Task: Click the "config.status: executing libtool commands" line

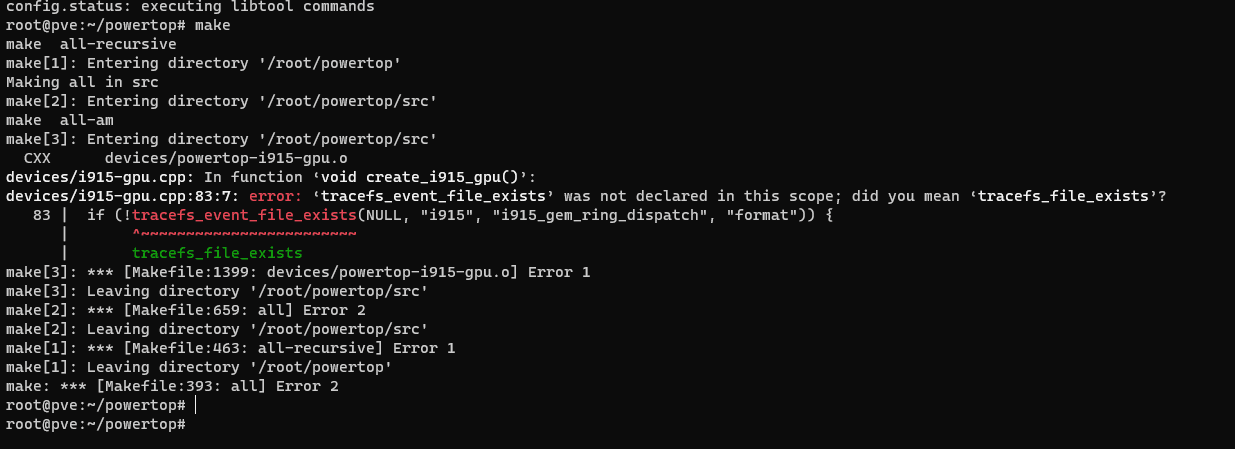Action: [190, 7]
